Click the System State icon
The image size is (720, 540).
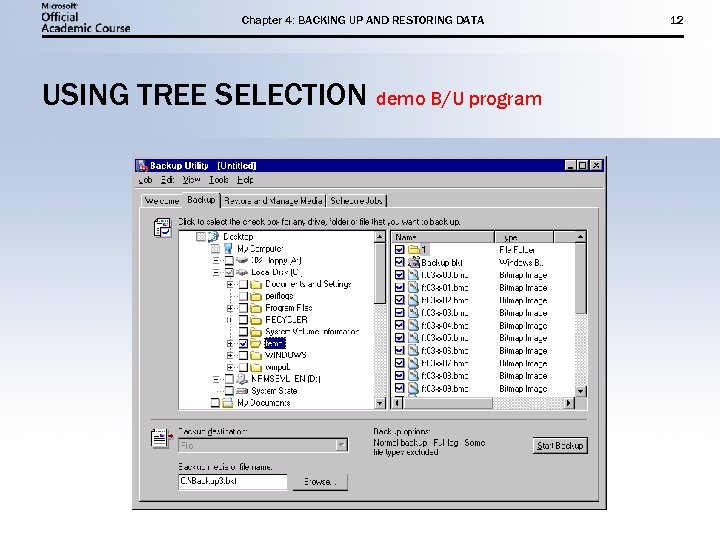point(242,391)
